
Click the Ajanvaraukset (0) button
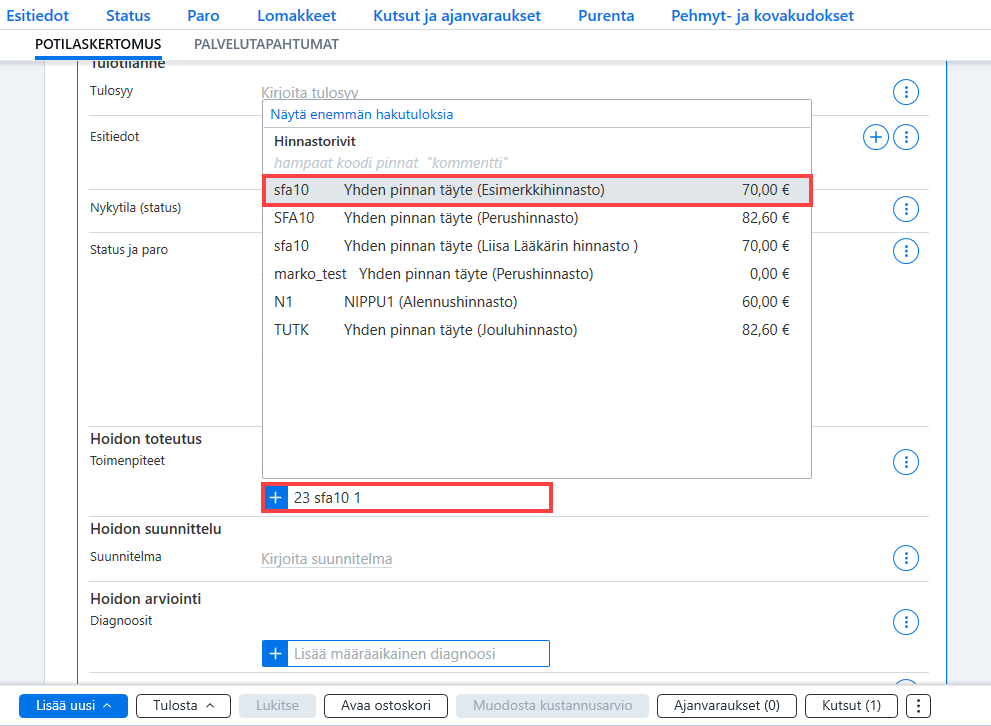[727, 706]
